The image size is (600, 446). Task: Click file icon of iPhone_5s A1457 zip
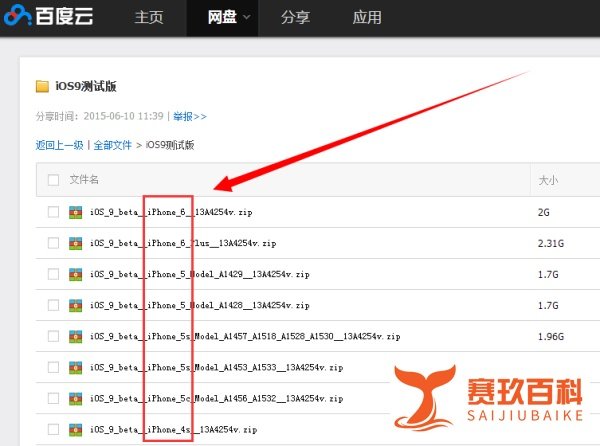[75, 337]
